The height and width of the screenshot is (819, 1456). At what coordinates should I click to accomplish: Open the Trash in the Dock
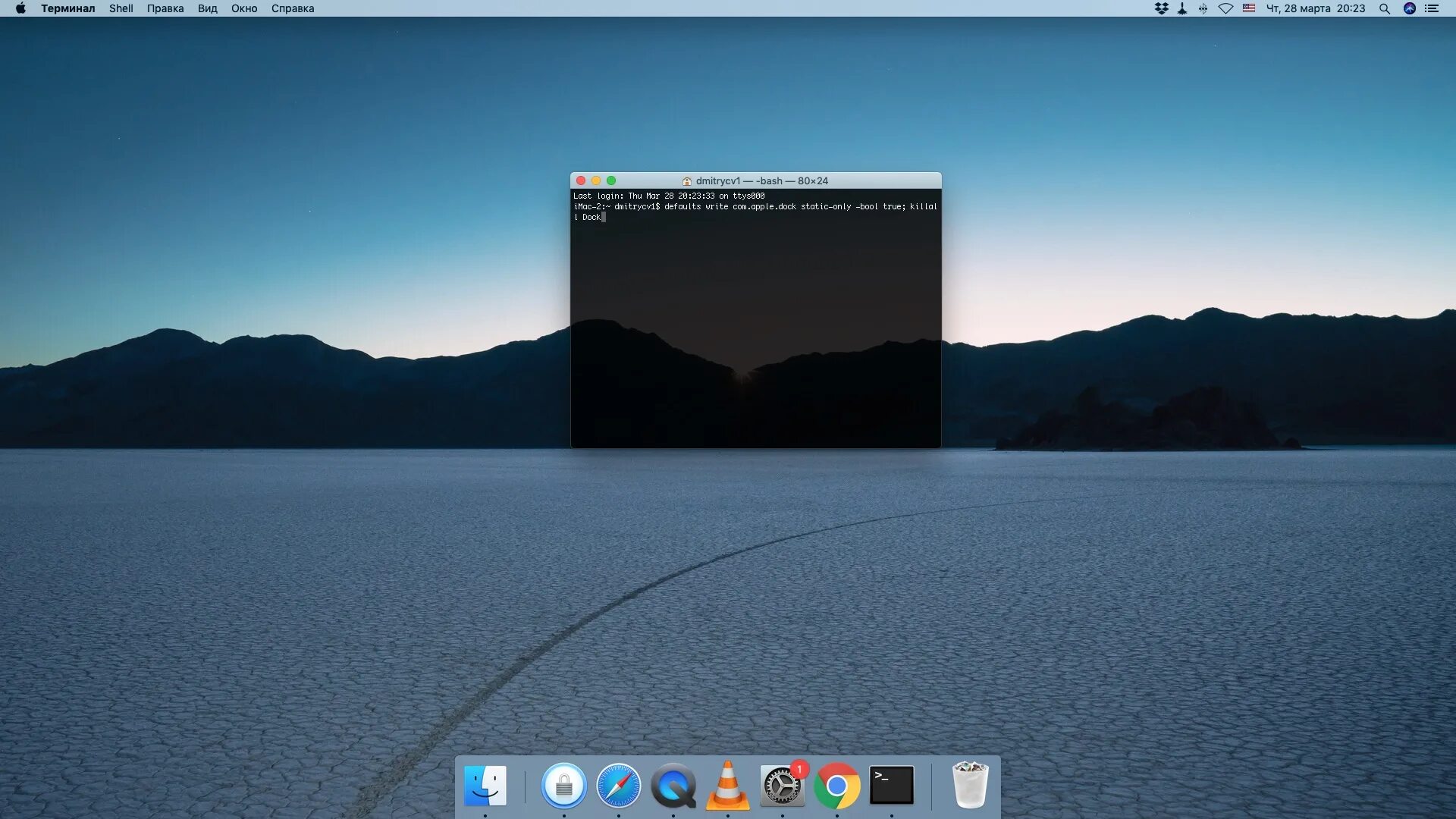pos(970,786)
